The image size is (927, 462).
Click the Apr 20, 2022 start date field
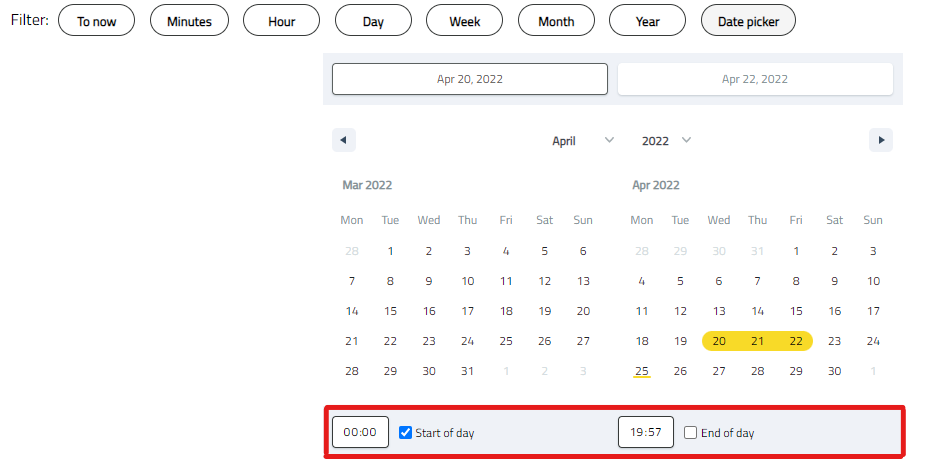pyautogui.click(x=470, y=79)
